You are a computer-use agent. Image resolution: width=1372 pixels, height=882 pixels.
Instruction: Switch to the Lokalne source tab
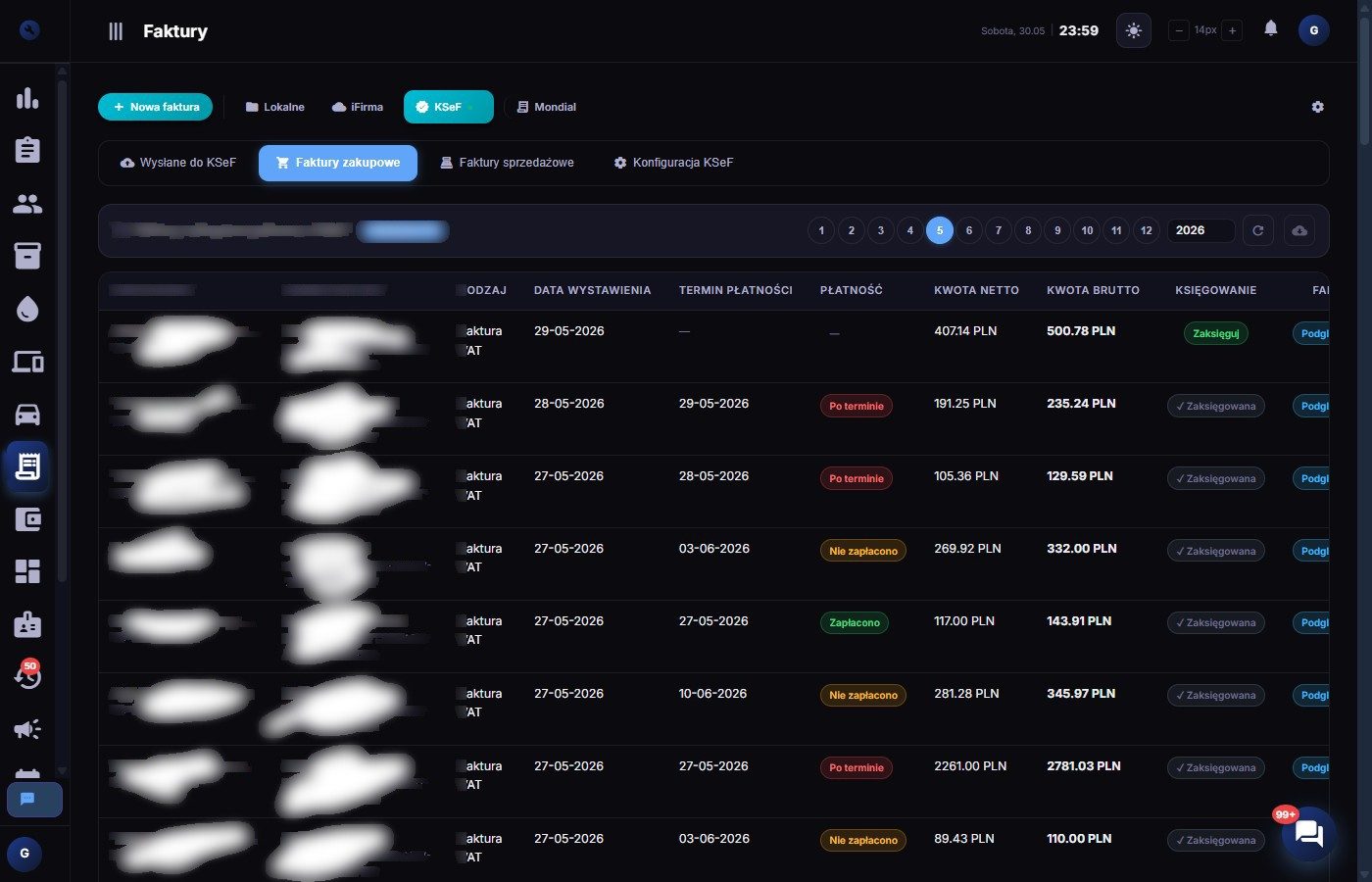click(274, 107)
